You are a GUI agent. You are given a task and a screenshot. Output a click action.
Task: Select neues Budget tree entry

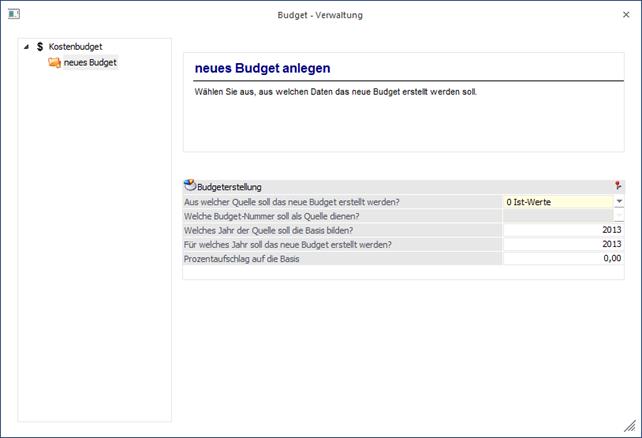(91, 63)
